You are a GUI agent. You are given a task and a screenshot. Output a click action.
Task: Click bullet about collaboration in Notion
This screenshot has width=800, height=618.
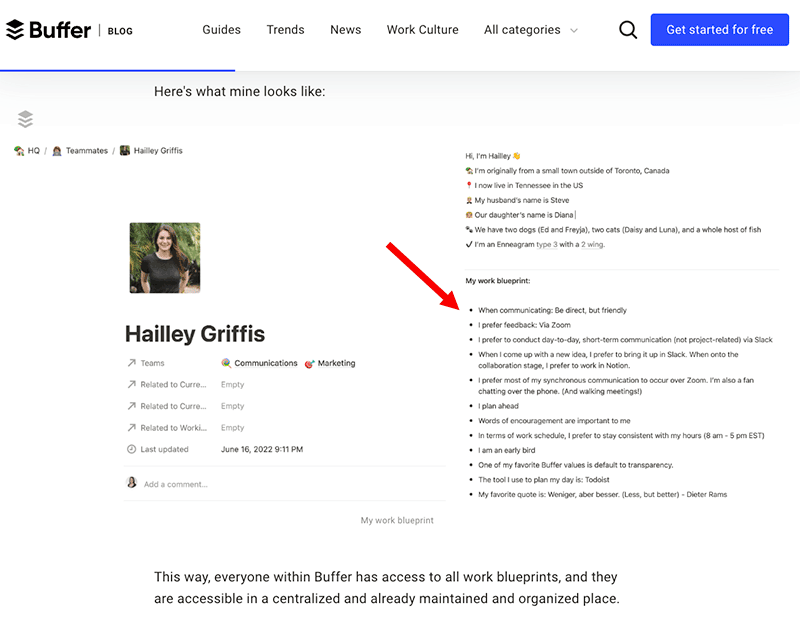point(608,360)
